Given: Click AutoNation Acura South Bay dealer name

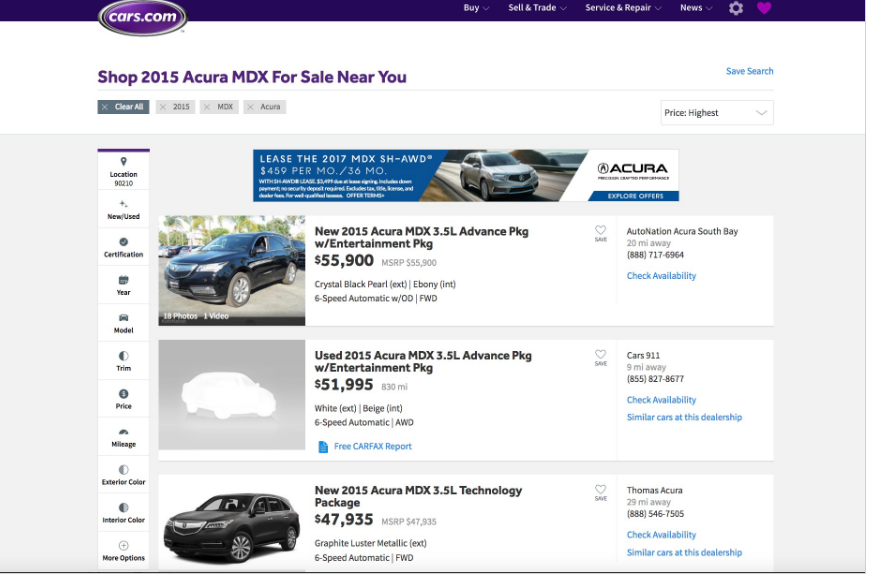Looking at the screenshot, I should pyautogui.click(x=682, y=231).
